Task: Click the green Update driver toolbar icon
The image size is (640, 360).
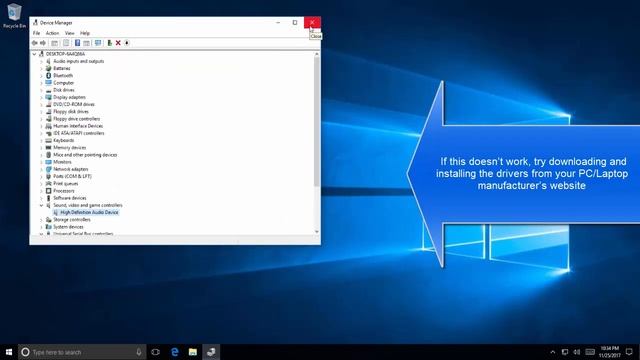Action: 109,43
